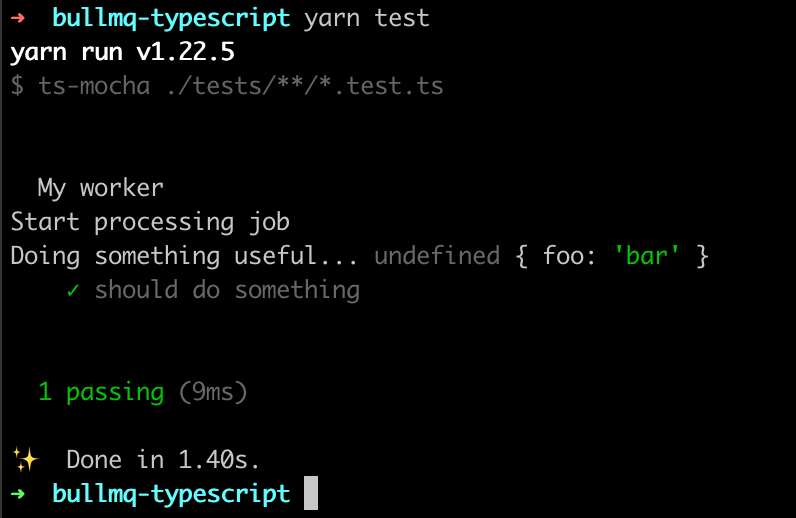
Task: Click 'bullmq-typescript' in the top prompt
Action: coord(171,19)
